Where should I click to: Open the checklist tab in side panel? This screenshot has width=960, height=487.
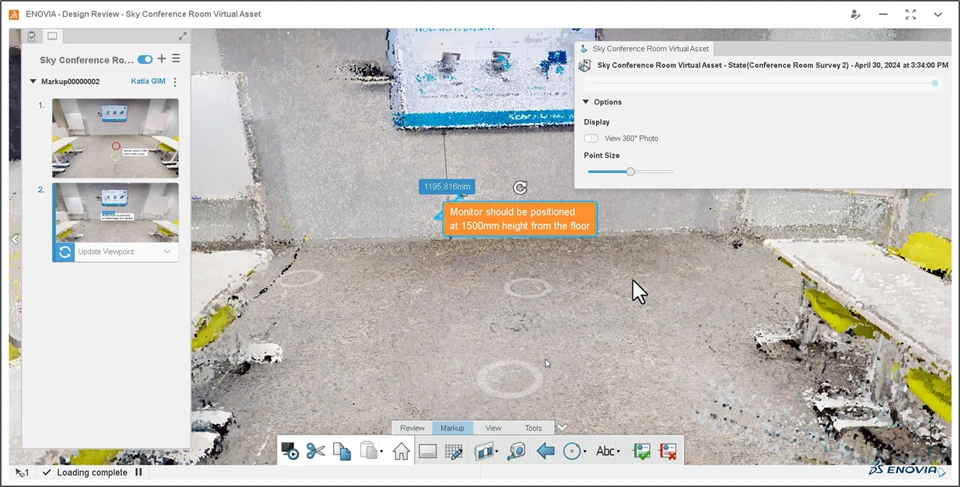(31, 36)
